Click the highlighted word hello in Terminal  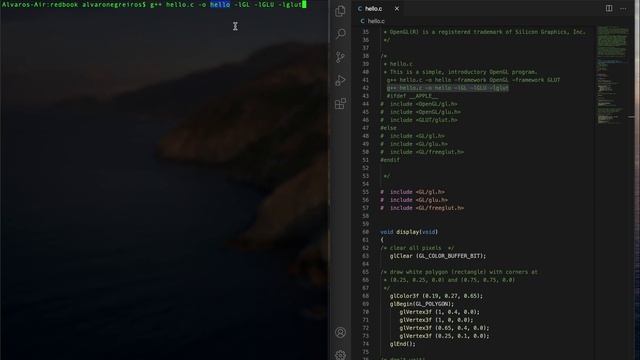[220, 4]
